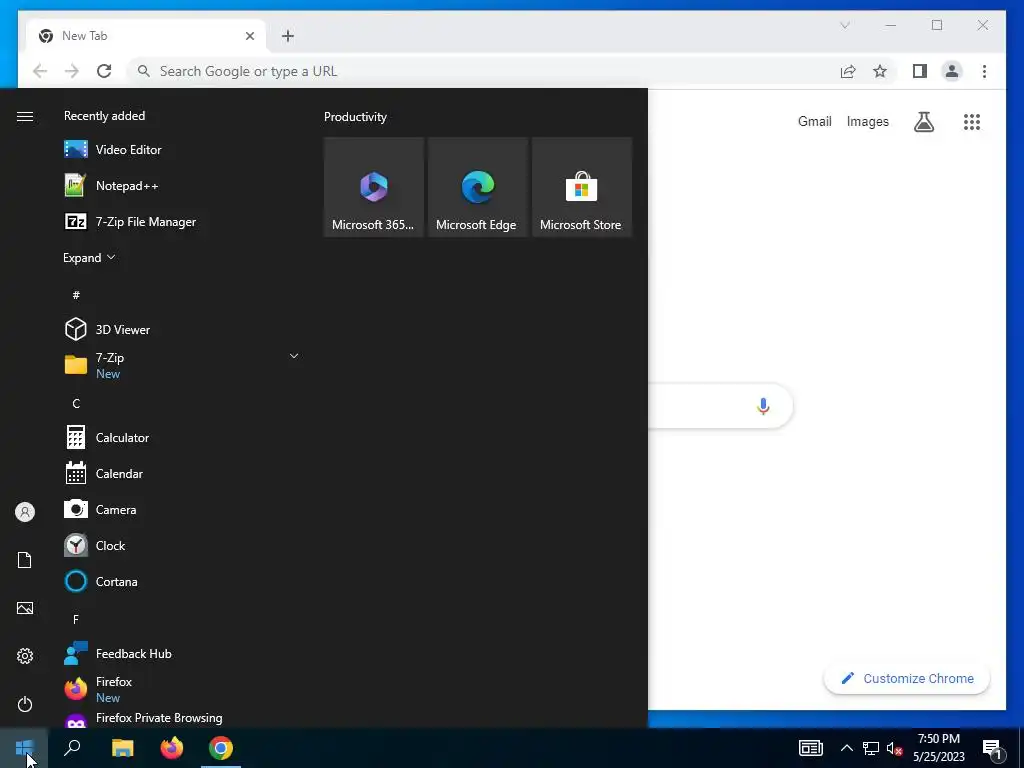This screenshot has width=1024, height=768.
Task: Open Pictures from Start sidebar
Action: click(x=25, y=608)
